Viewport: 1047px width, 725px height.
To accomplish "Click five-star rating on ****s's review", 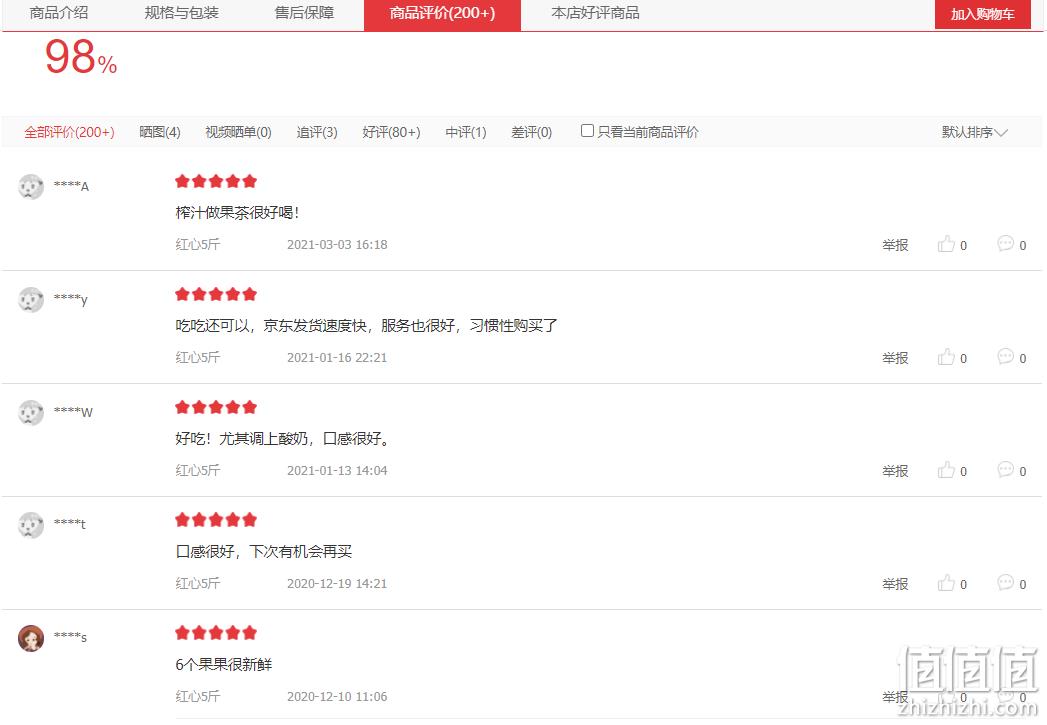I will click(x=216, y=632).
